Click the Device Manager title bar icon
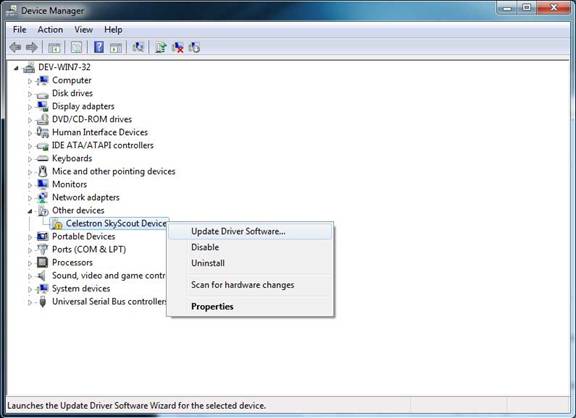This screenshot has height=418, width=576. pos(12,10)
